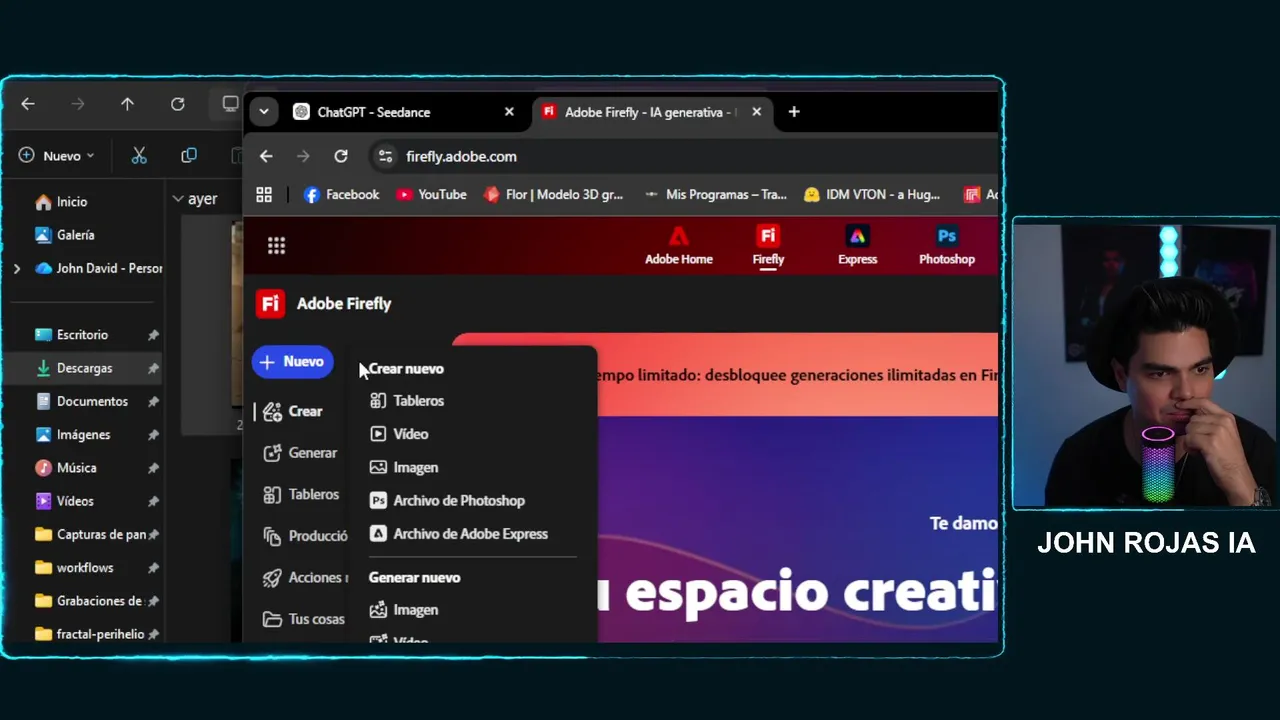Open Tableros in Crear nuevo menu
Image resolution: width=1280 pixels, height=720 pixels.
pos(407,401)
